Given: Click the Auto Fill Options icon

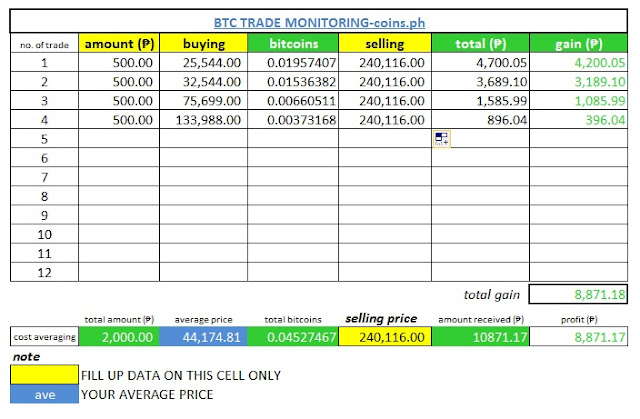Looking at the screenshot, I should [x=442, y=139].
